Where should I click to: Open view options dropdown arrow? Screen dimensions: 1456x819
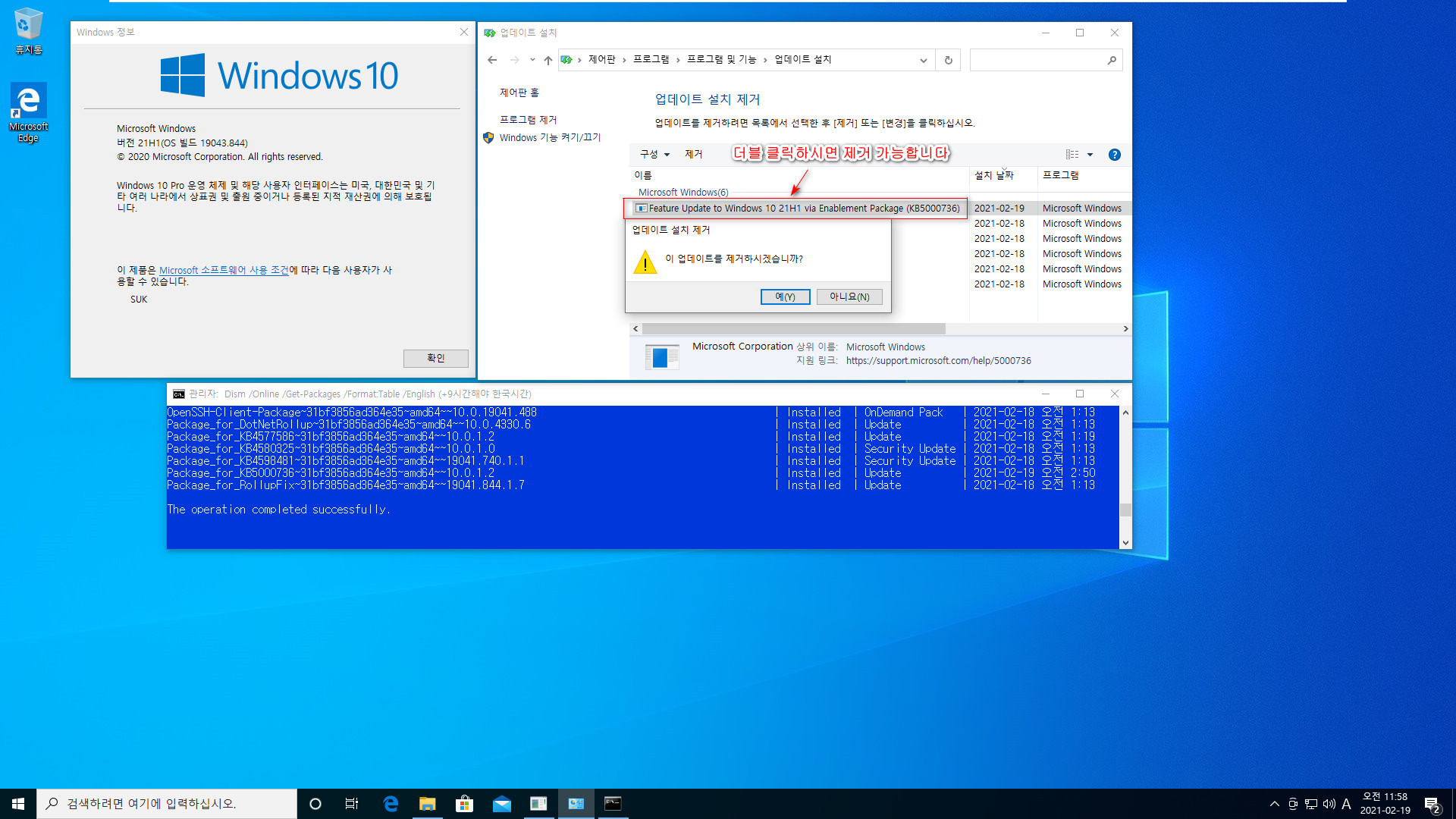pyautogui.click(x=1090, y=155)
